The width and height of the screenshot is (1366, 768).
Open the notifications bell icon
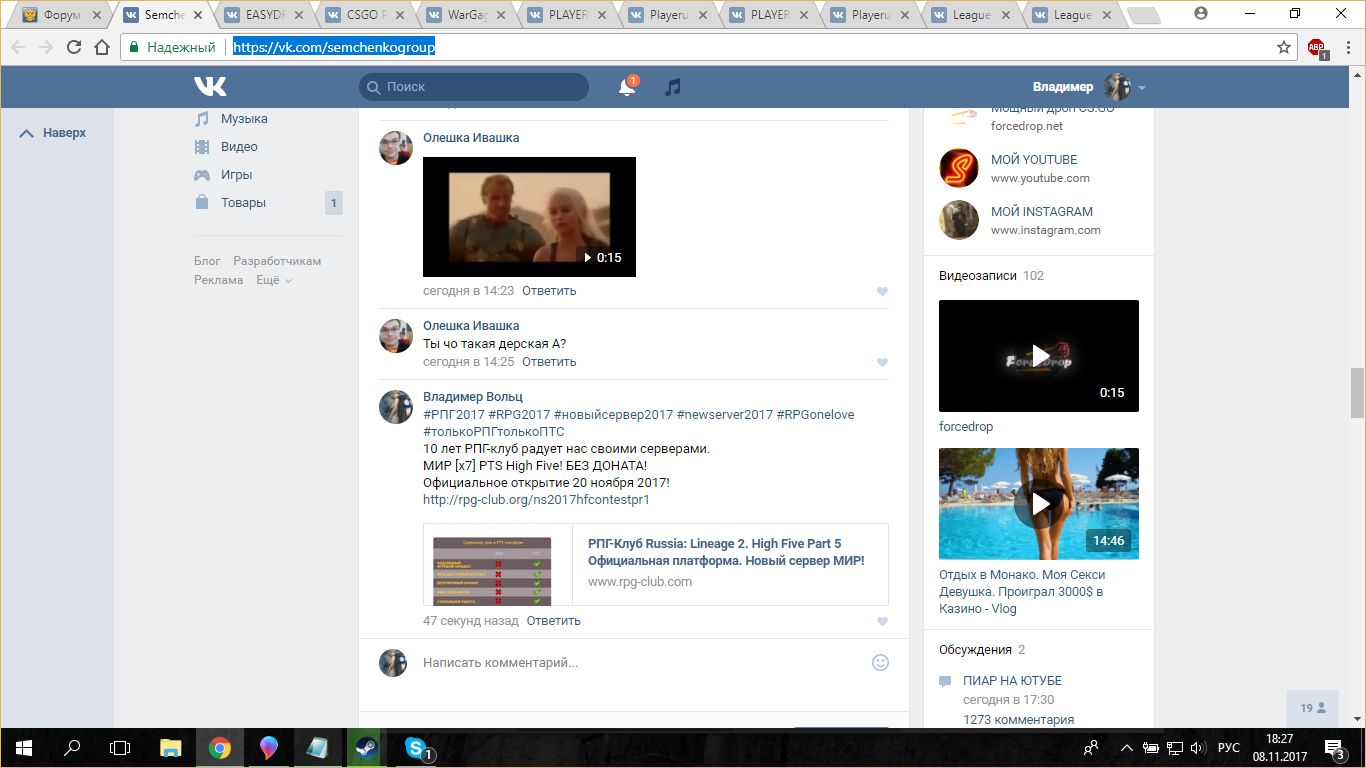pyautogui.click(x=627, y=88)
